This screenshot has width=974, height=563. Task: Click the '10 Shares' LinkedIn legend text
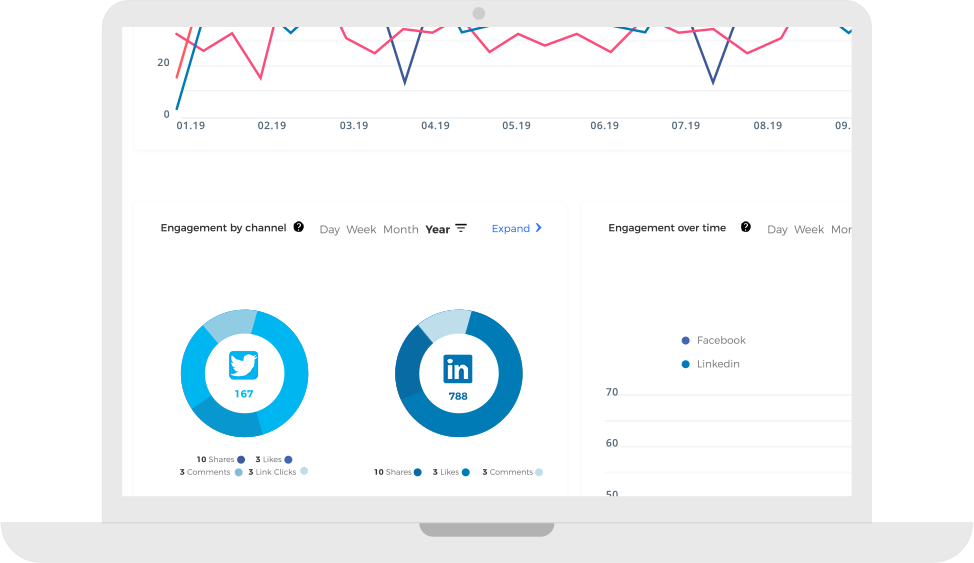[393, 472]
